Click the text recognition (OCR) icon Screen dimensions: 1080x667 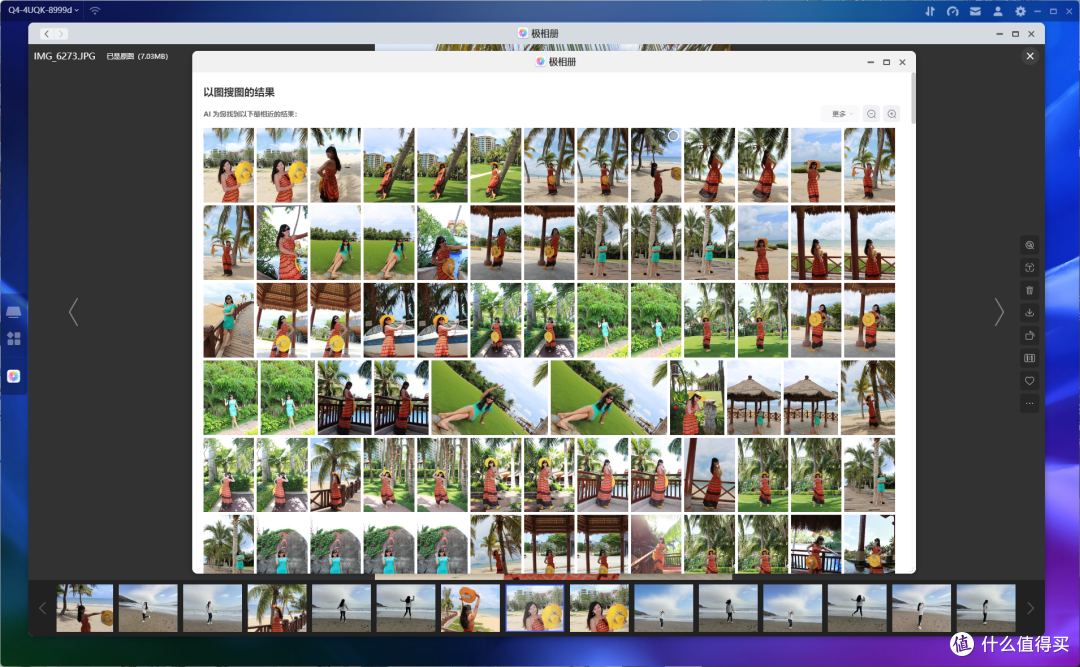click(x=1029, y=268)
